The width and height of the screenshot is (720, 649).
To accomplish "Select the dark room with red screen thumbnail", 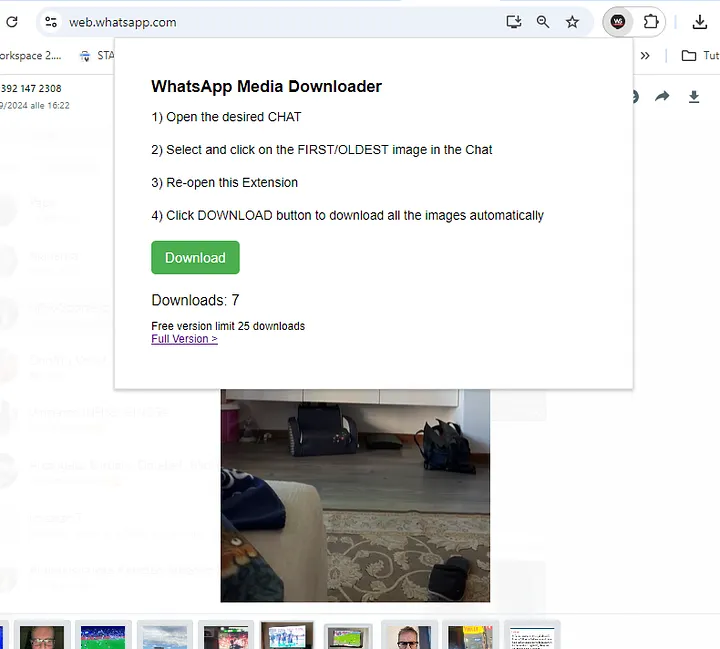I will pyautogui.click(x=226, y=636).
